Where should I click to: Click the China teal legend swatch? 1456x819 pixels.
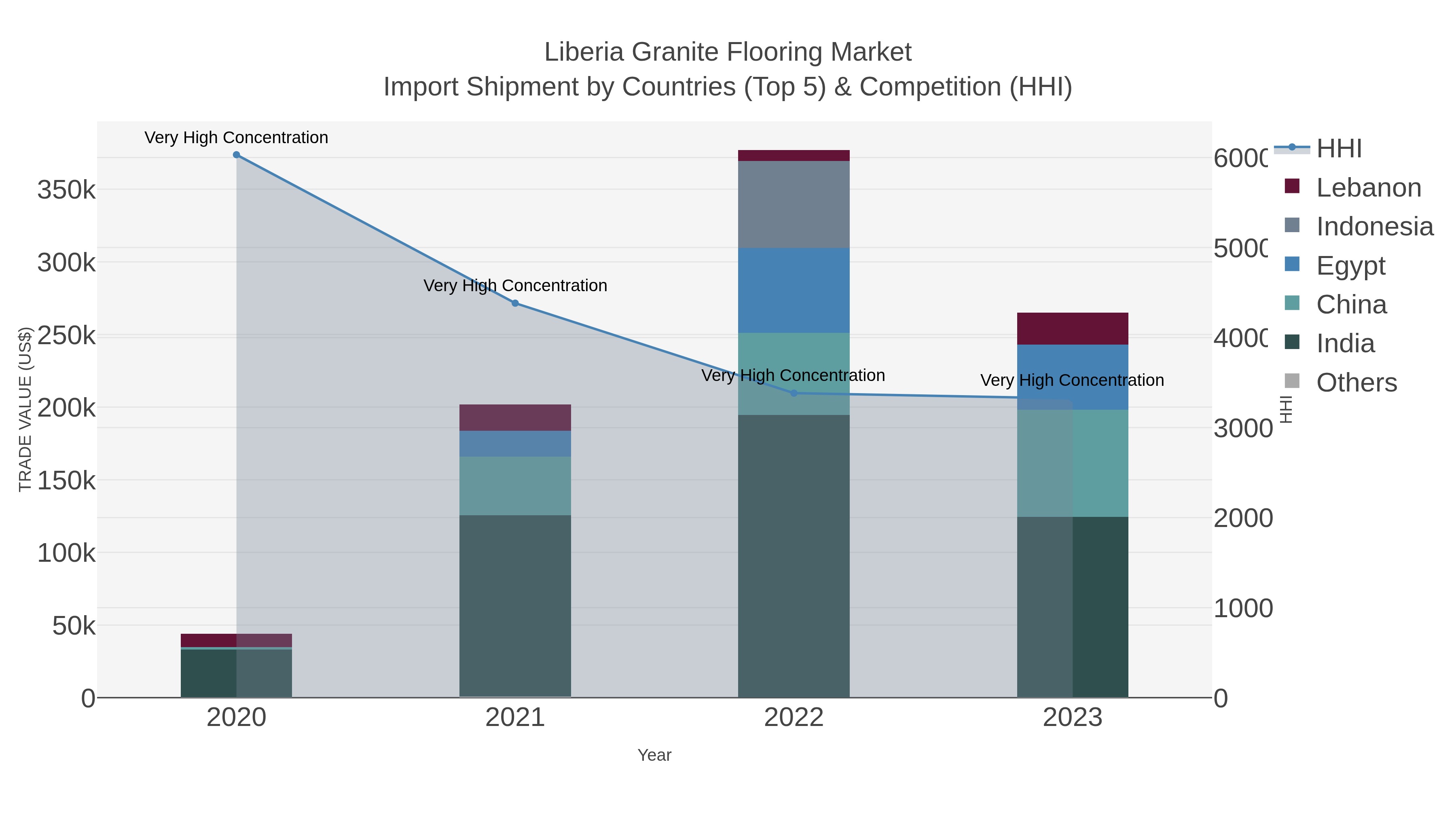coord(1292,303)
